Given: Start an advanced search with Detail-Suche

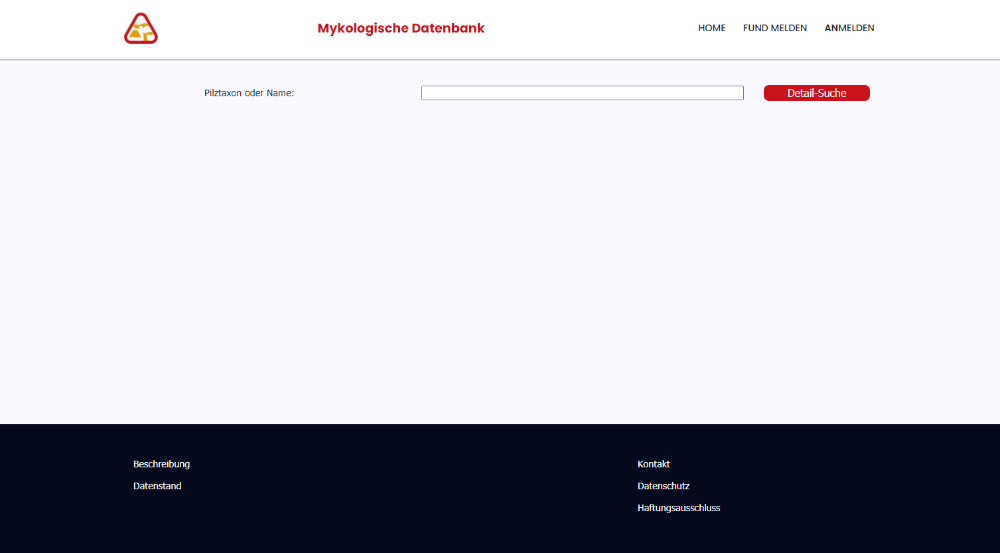Looking at the screenshot, I should [x=816, y=93].
